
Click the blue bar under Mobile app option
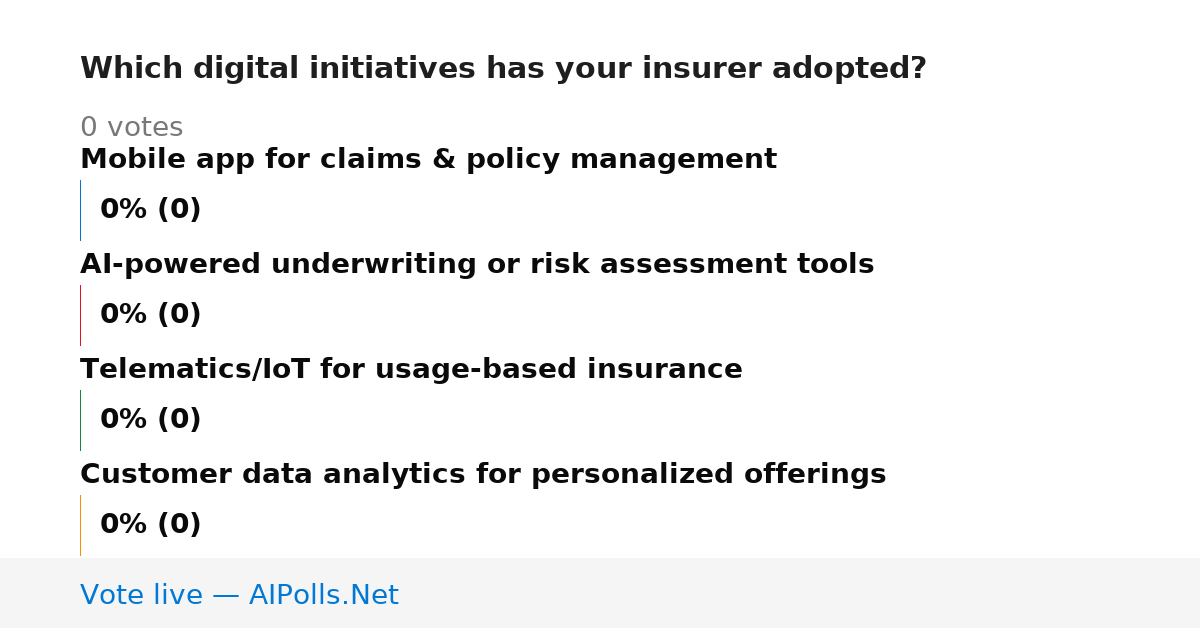pos(81,210)
